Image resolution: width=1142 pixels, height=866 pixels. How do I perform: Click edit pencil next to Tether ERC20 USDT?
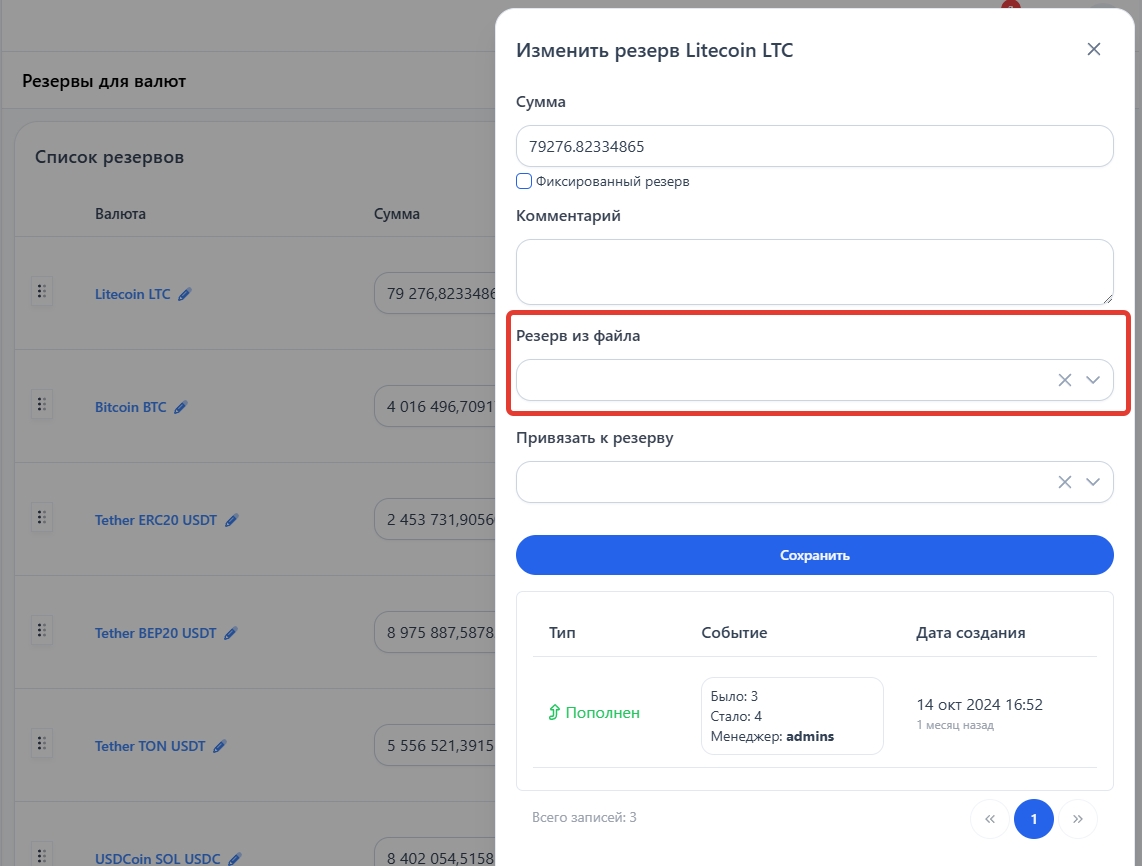pos(231,520)
